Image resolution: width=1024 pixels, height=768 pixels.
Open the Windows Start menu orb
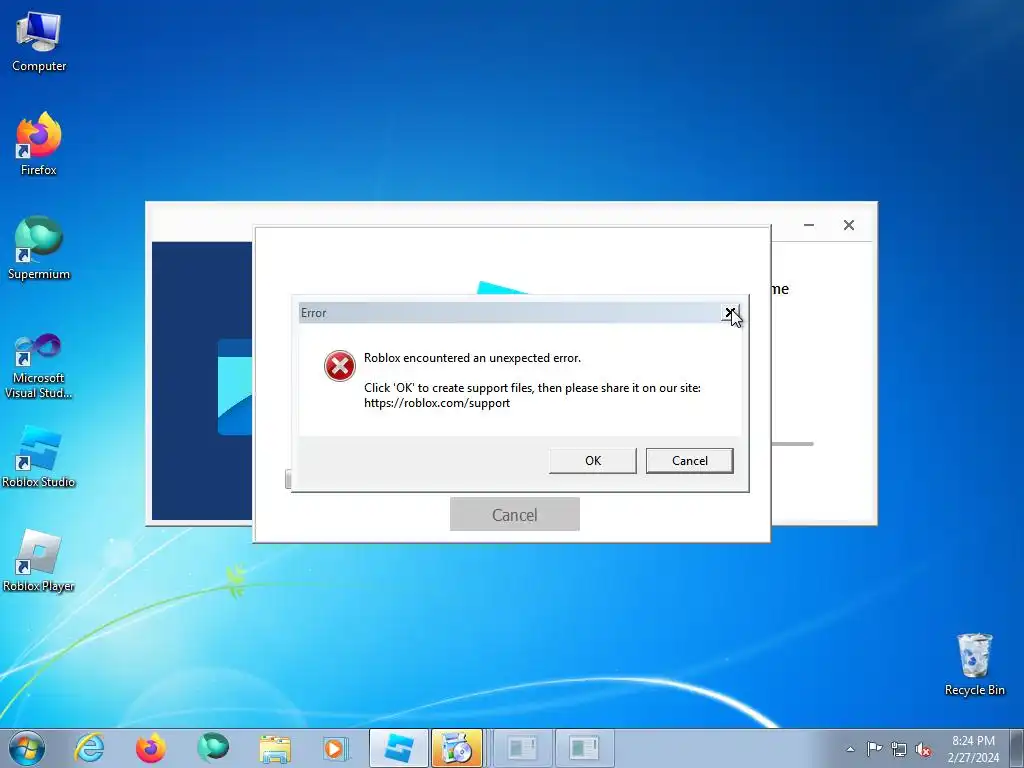click(27, 748)
